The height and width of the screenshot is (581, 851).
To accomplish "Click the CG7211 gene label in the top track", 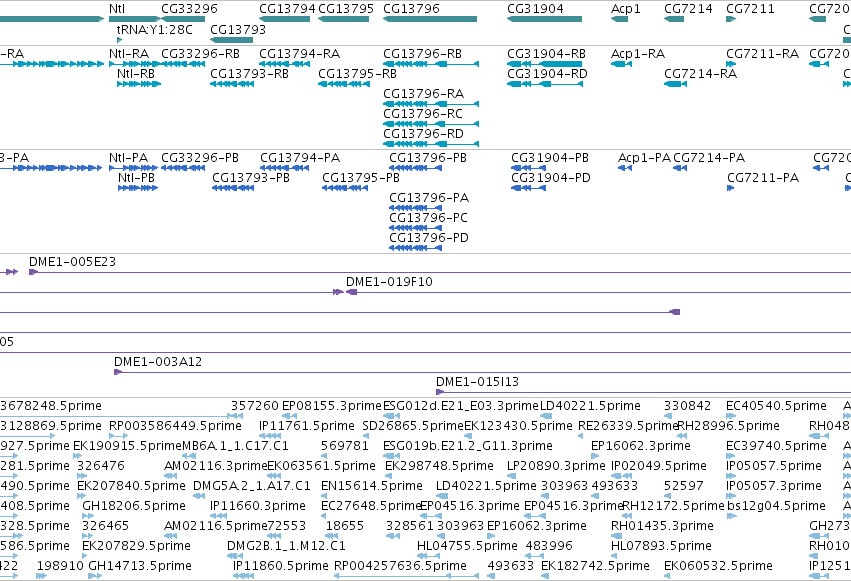I will coord(750,9).
